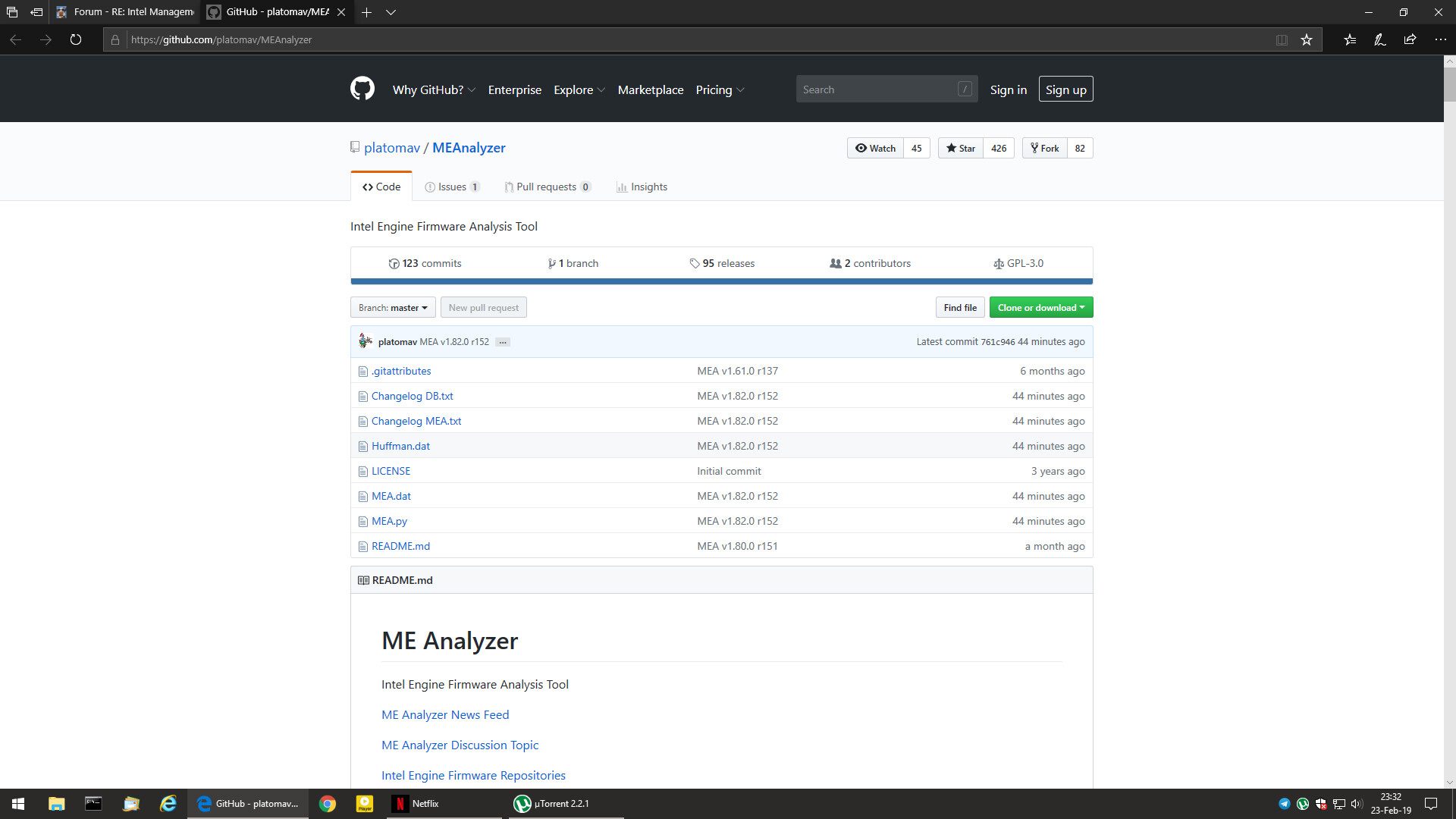Expand the Why GitHub? menu
Image resolution: width=1456 pixels, height=819 pixels.
pos(434,89)
